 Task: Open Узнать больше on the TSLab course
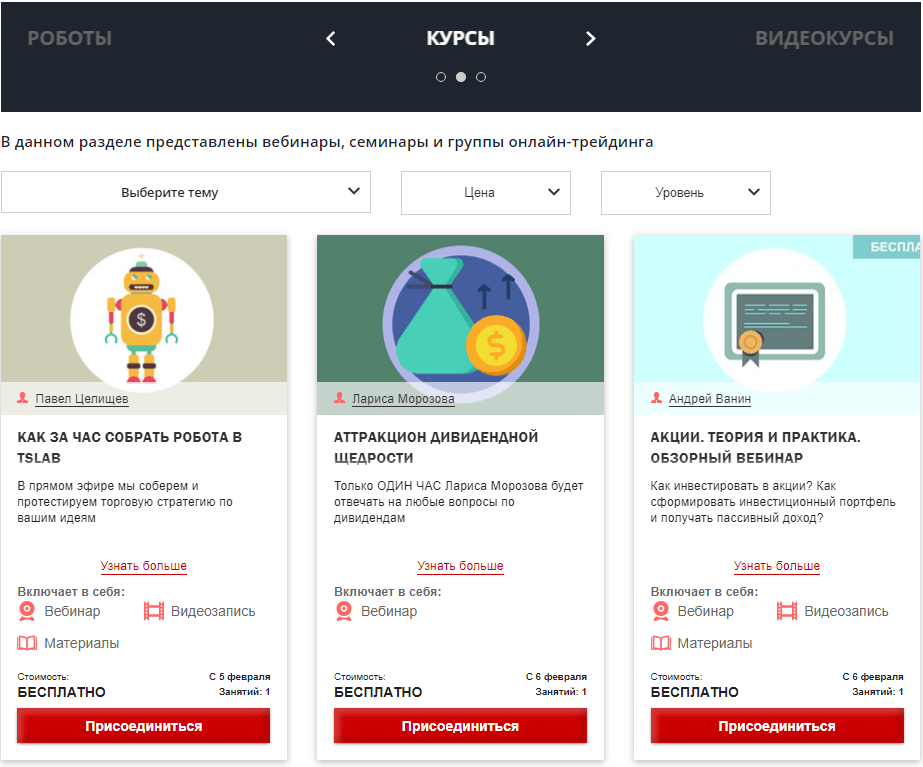point(143,565)
